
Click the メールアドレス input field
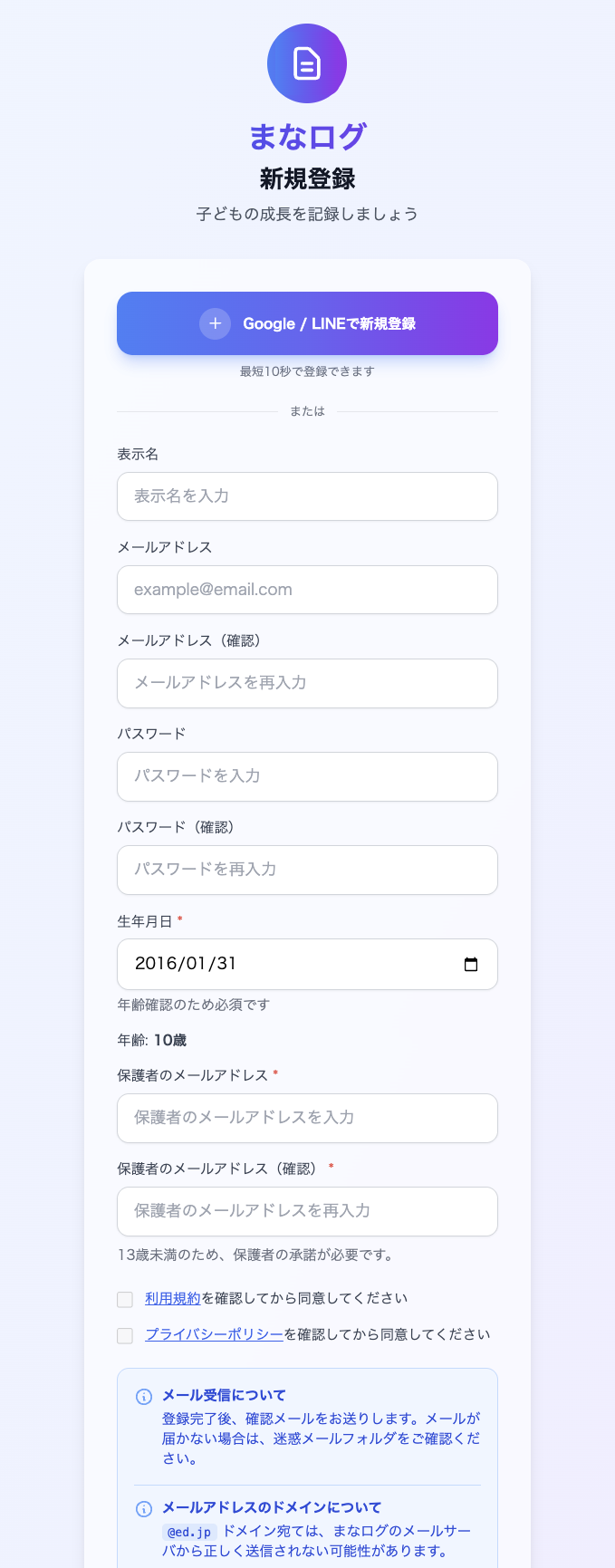coord(307,590)
